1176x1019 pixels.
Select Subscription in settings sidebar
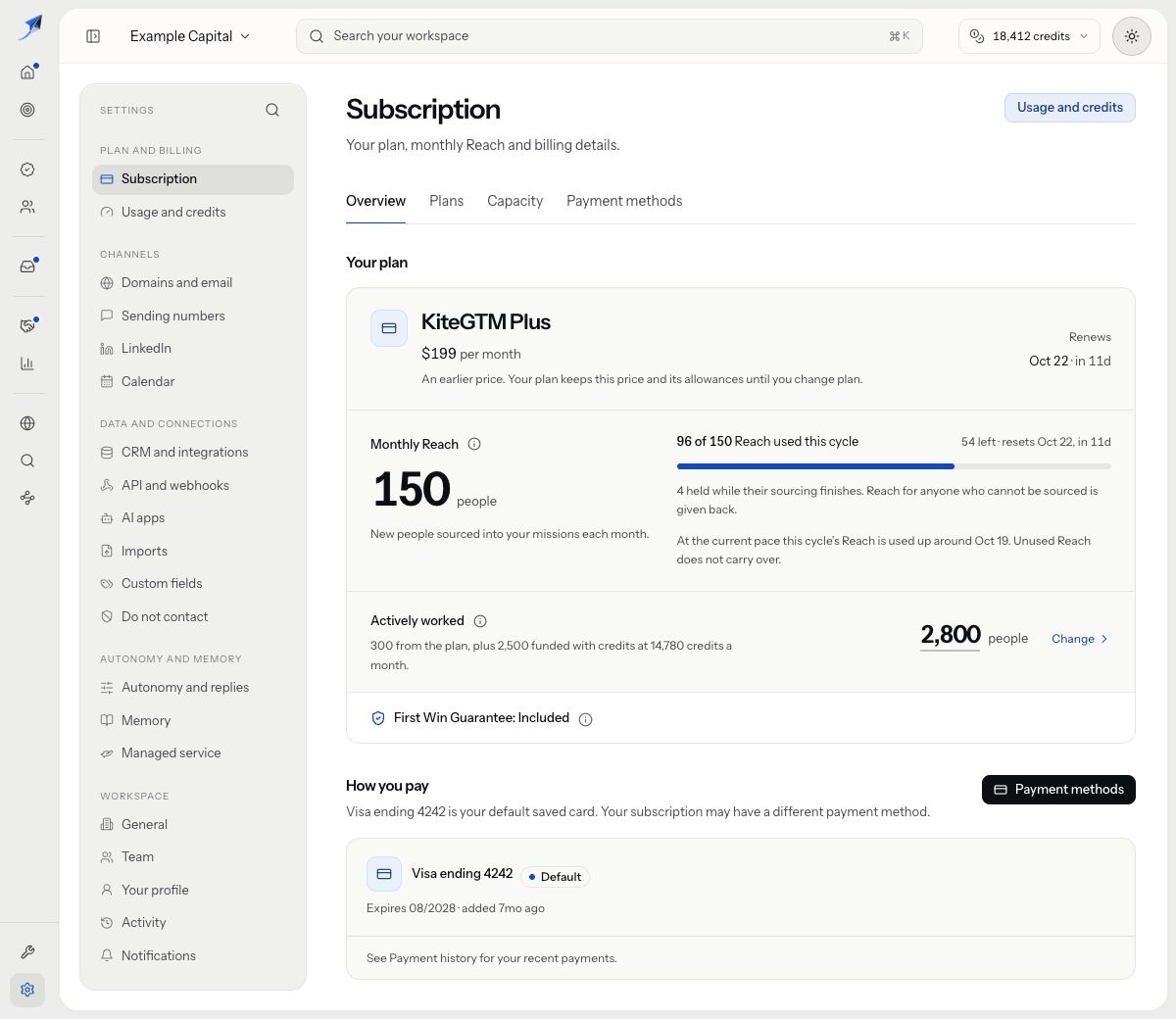pyautogui.click(x=193, y=179)
